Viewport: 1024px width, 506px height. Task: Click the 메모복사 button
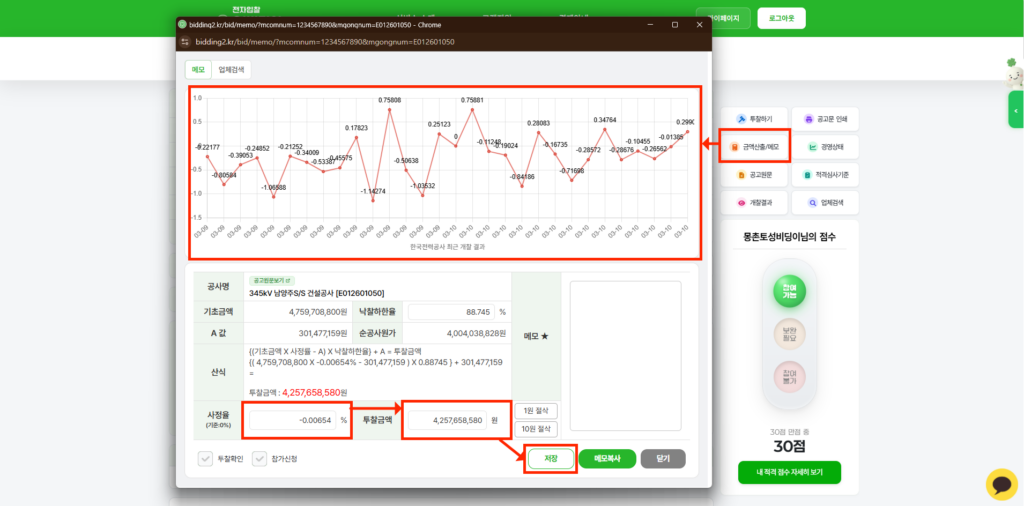click(607, 459)
